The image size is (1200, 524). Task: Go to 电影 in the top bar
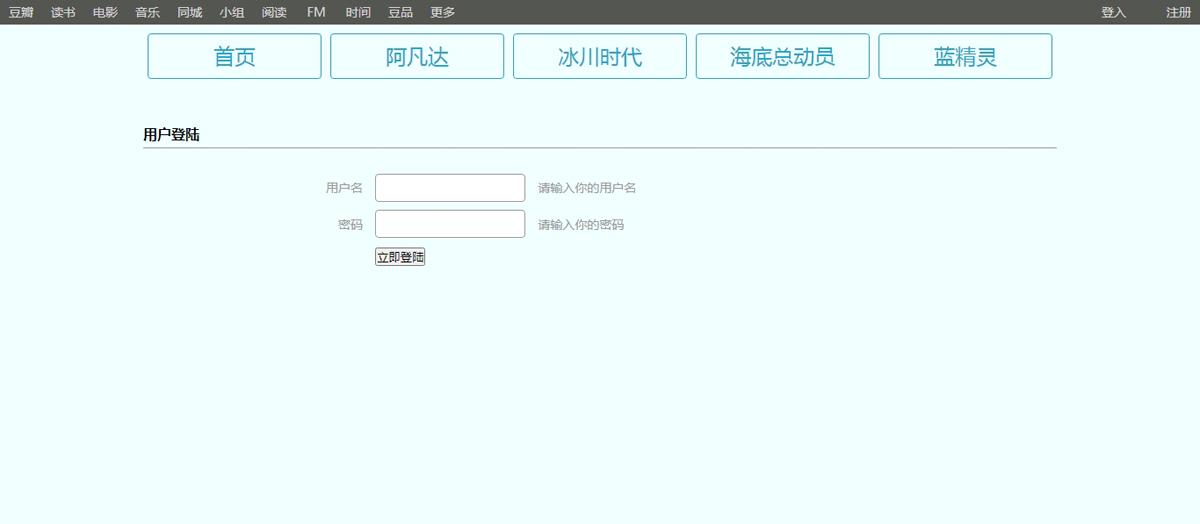tap(105, 12)
